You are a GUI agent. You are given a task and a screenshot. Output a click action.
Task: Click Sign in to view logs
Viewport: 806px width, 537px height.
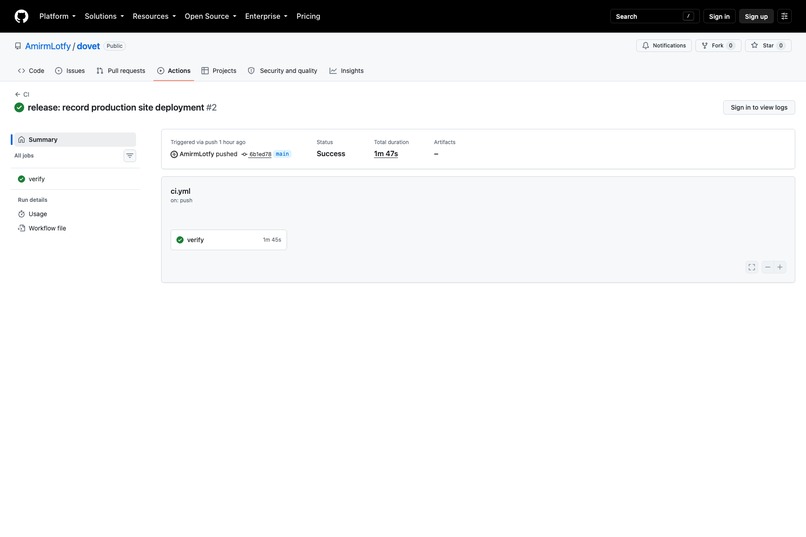tap(759, 107)
